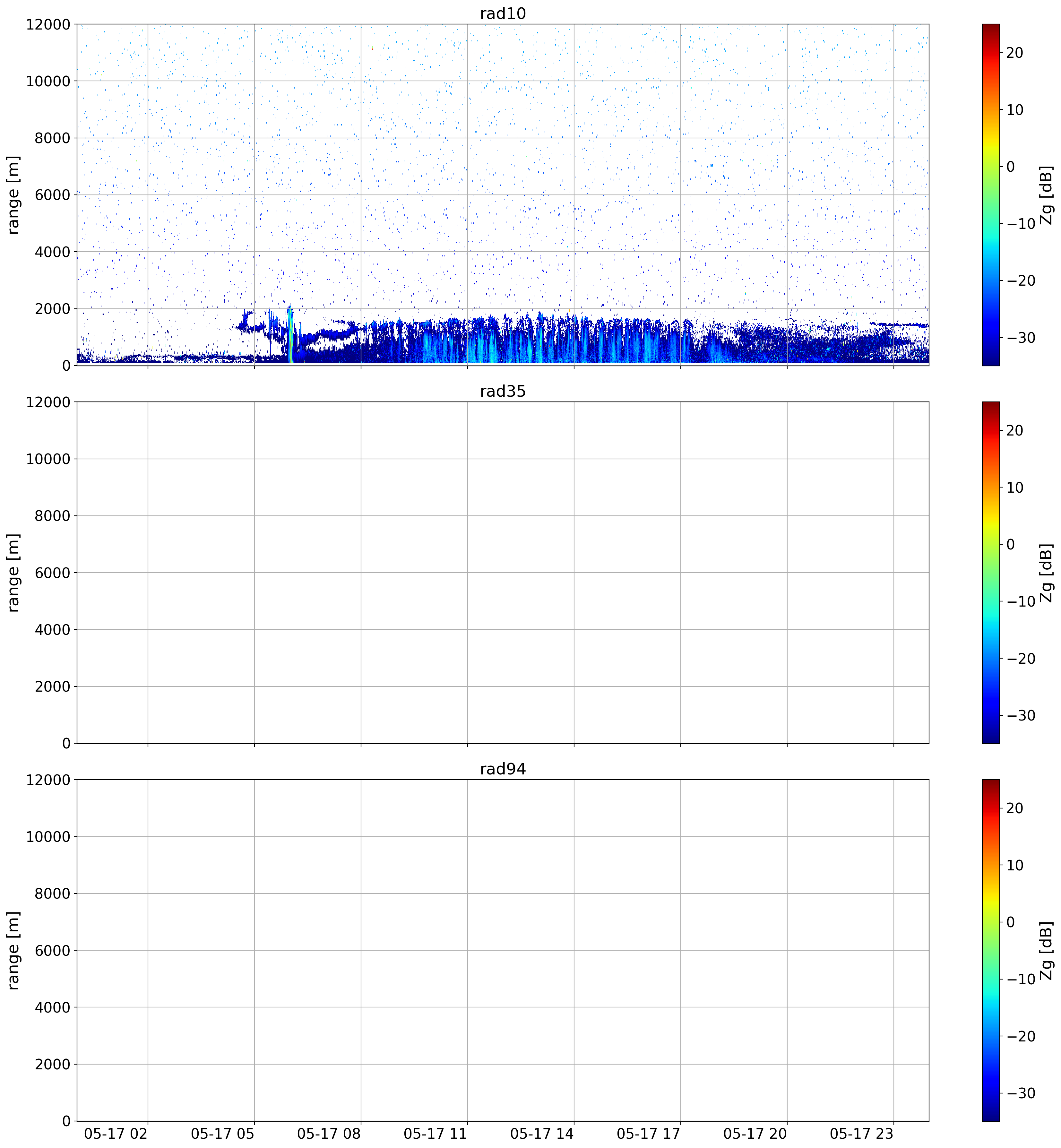Click the rad35 range [m] axis label
The image size is (1061, 1148).
[13, 572]
